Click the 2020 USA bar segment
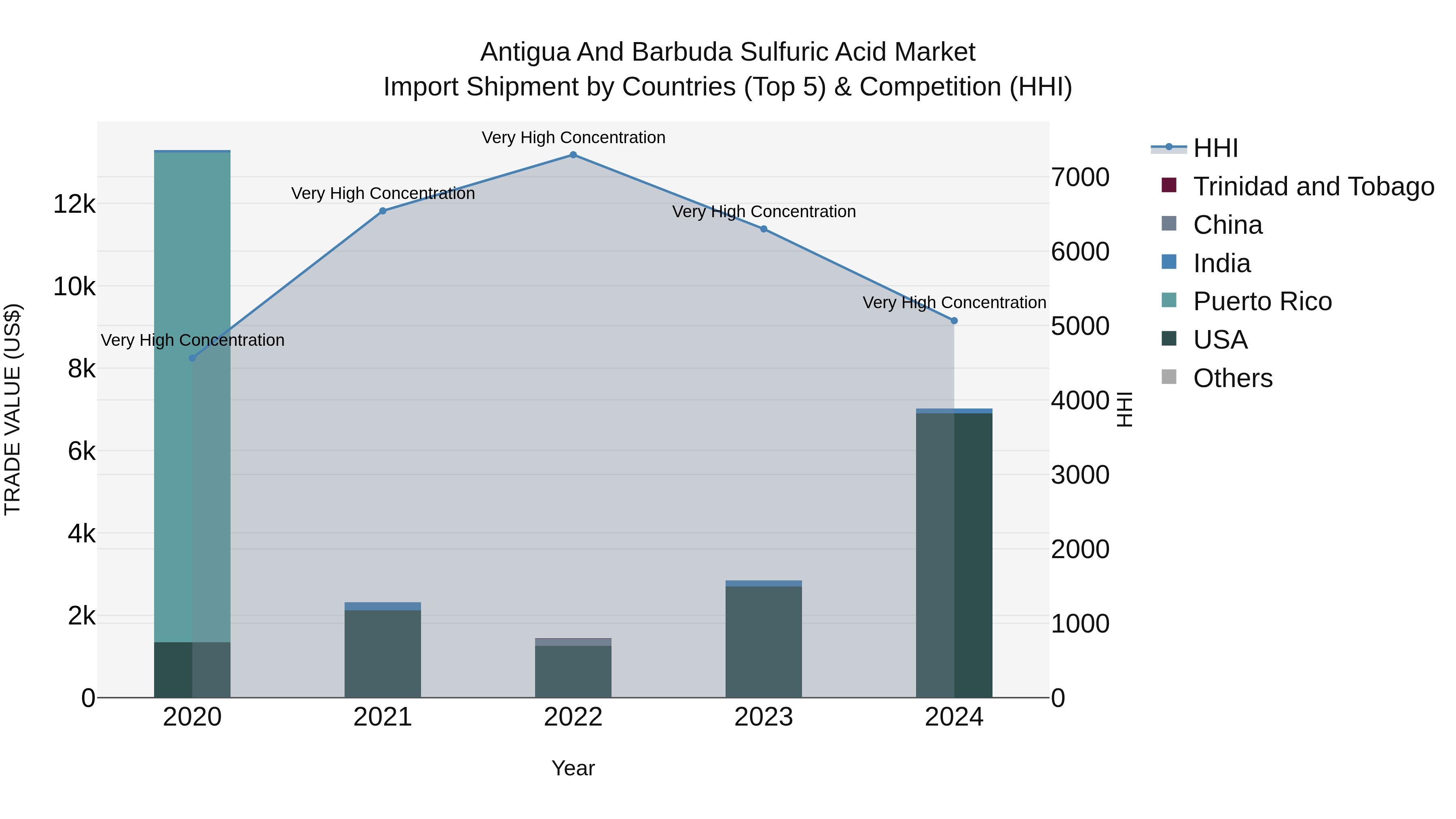 point(192,670)
